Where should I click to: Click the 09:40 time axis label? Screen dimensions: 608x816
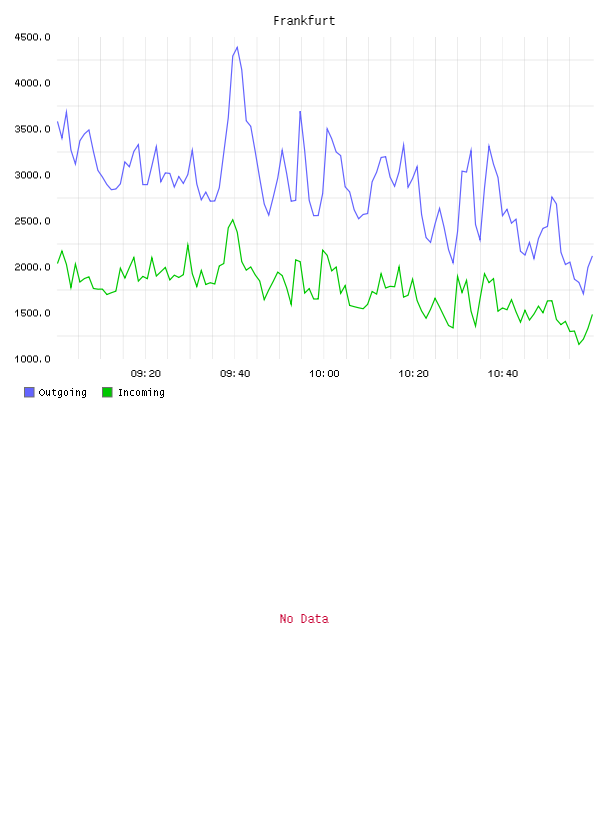tap(235, 374)
